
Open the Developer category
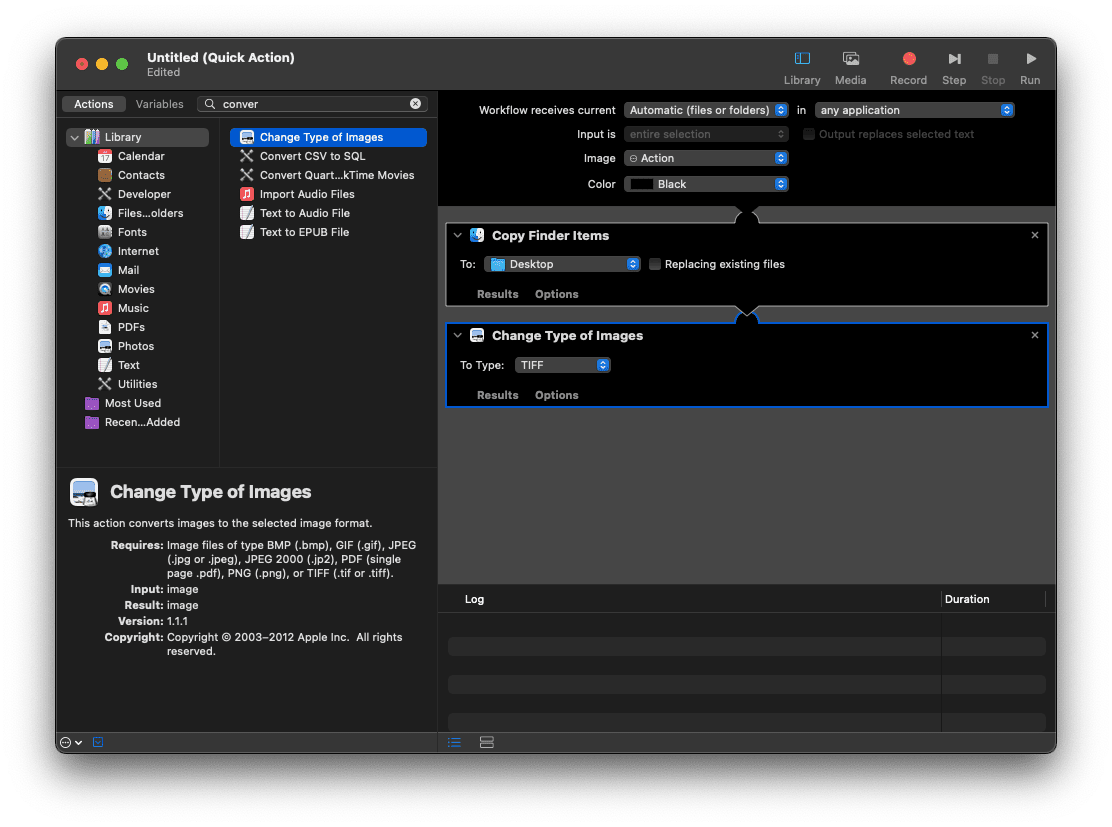pyautogui.click(x=144, y=194)
